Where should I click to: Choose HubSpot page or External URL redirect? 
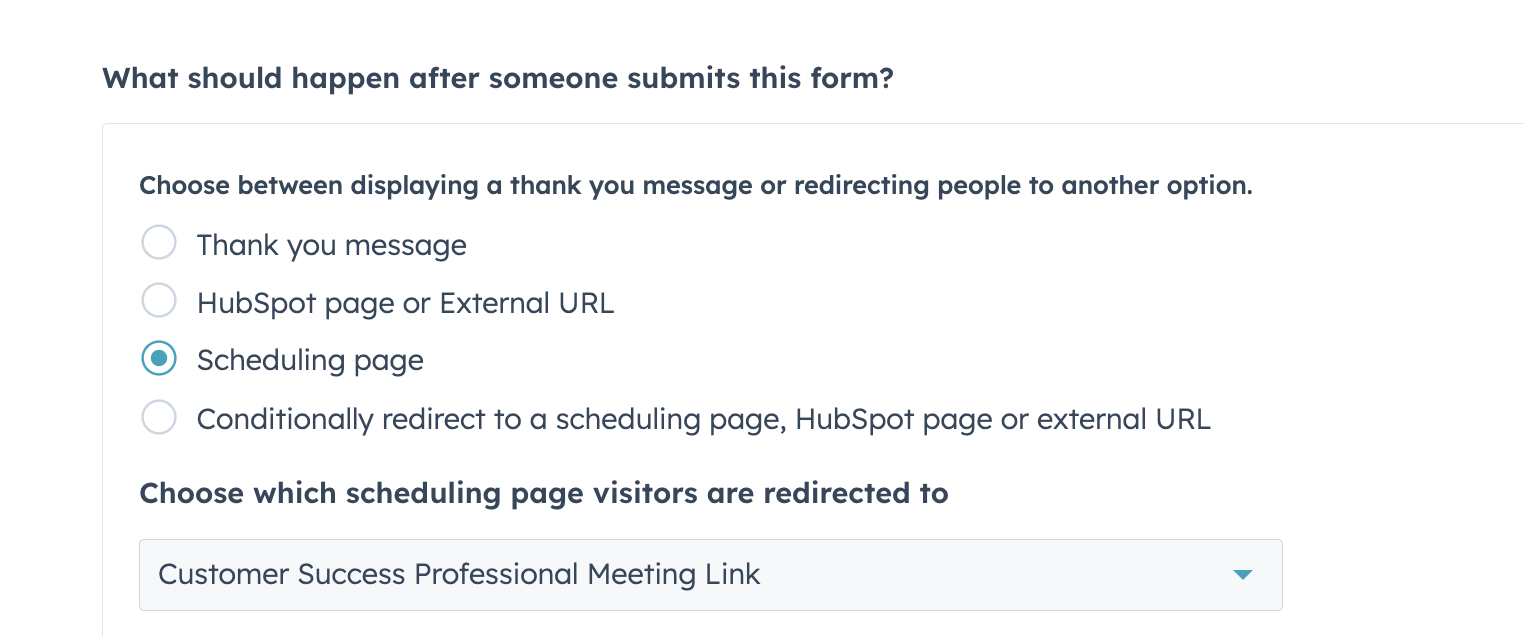click(159, 300)
